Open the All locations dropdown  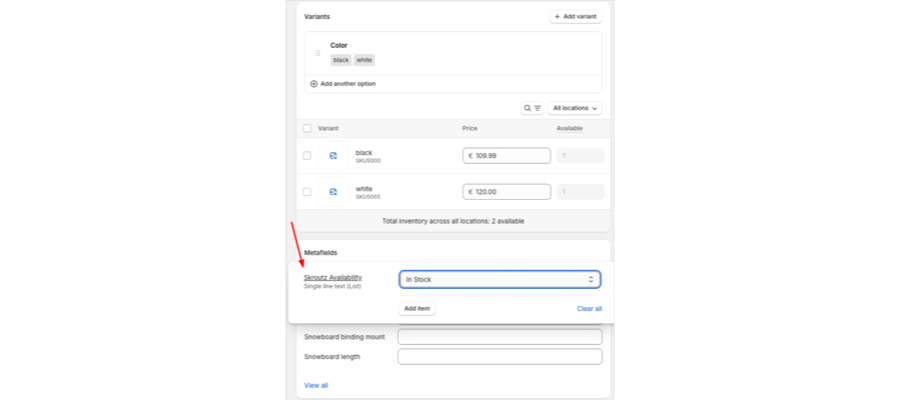click(x=575, y=108)
